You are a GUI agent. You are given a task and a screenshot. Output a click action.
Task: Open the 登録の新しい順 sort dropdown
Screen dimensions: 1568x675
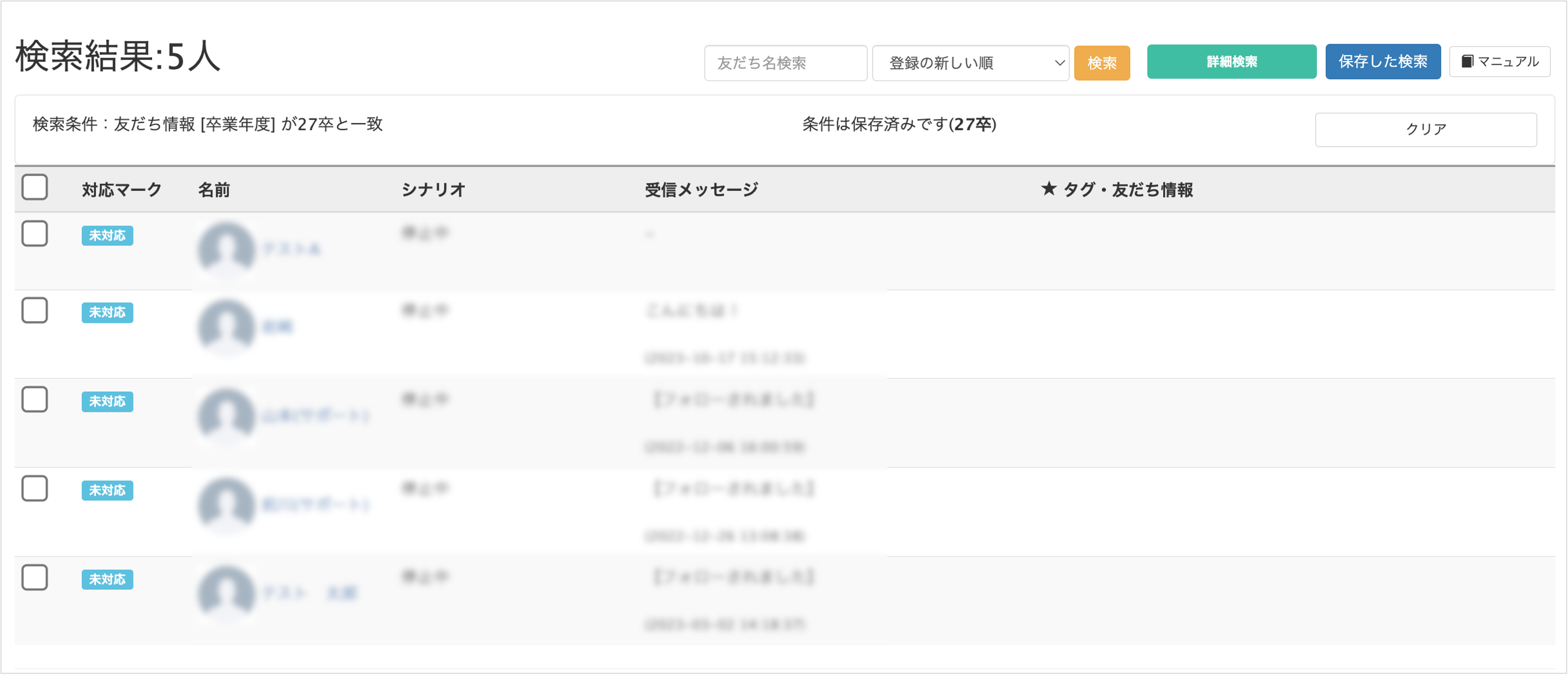click(970, 63)
